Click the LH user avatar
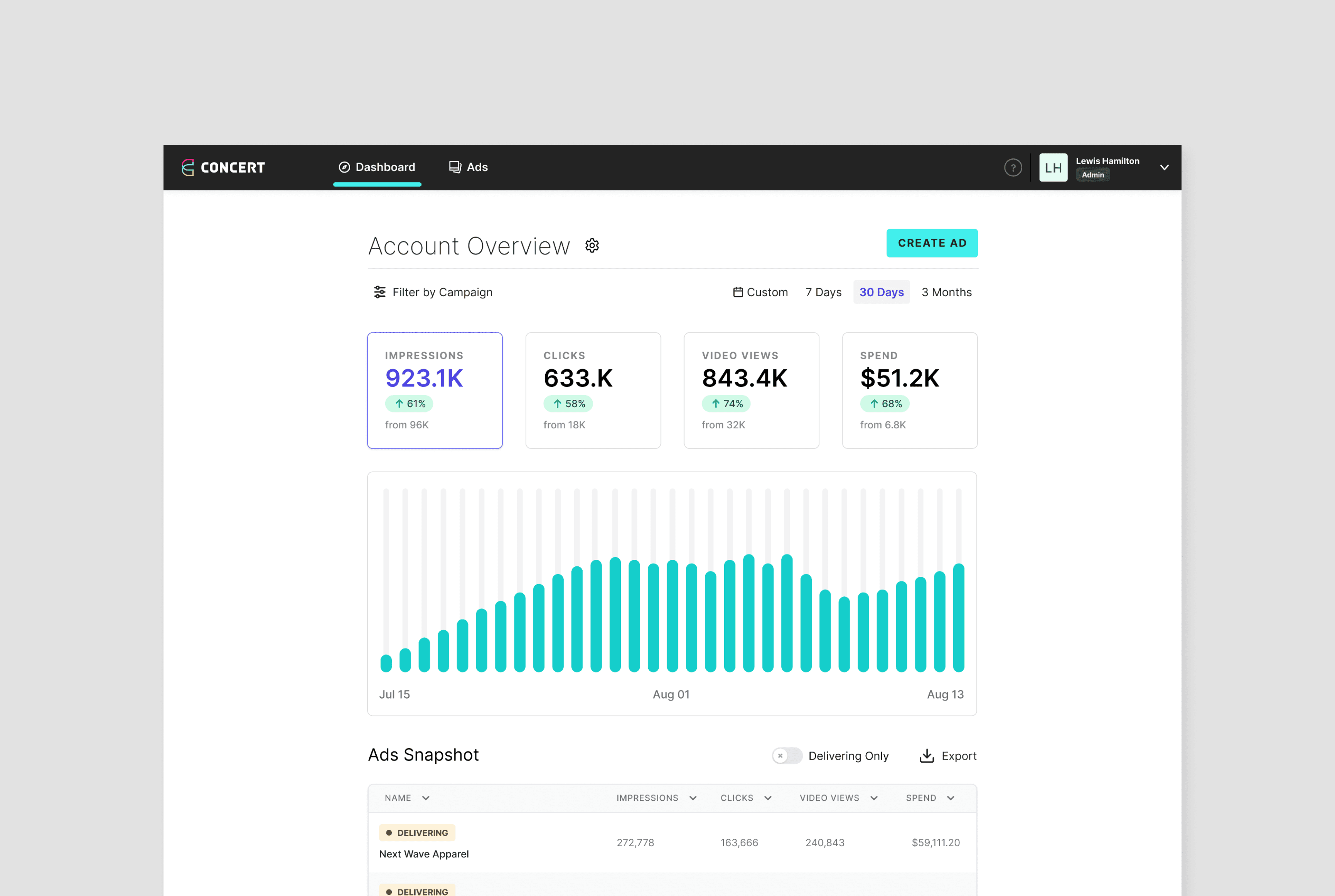Screen dimensions: 1335x896 [x=1053, y=167]
